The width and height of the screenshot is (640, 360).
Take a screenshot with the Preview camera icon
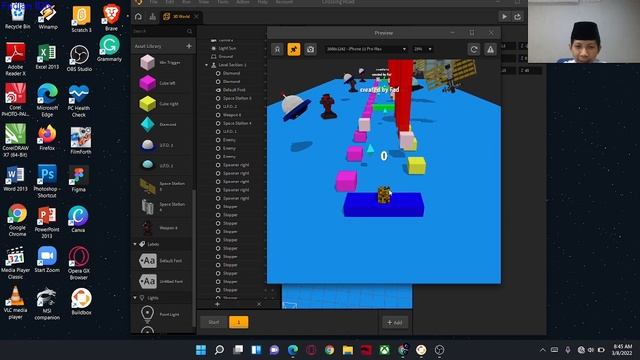coord(310,49)
